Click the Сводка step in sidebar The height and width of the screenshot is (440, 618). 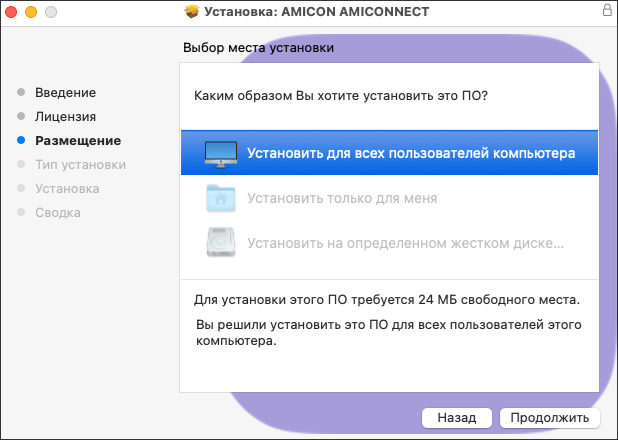pyautogui.click(x=58, y=213)
